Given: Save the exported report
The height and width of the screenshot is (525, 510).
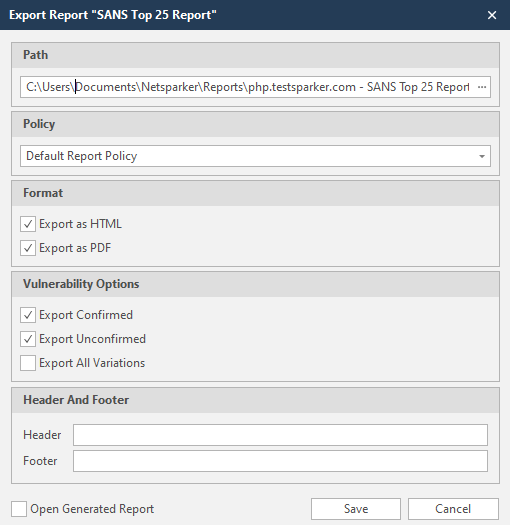Looking at the screenshot, I should click(x=356, y=509).
